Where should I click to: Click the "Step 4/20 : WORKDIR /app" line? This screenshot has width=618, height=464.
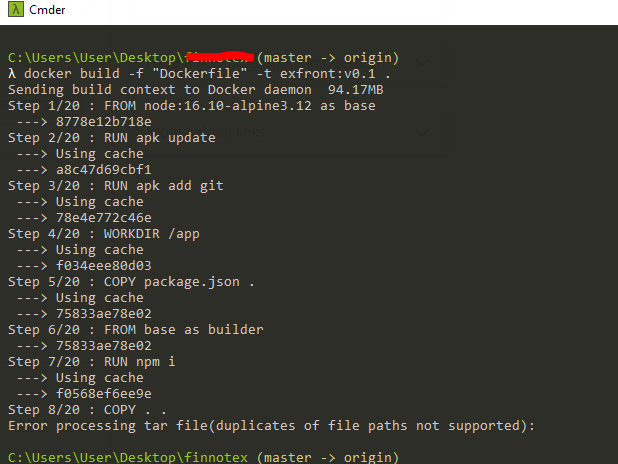pyautogui.click(x=104, y=234)
